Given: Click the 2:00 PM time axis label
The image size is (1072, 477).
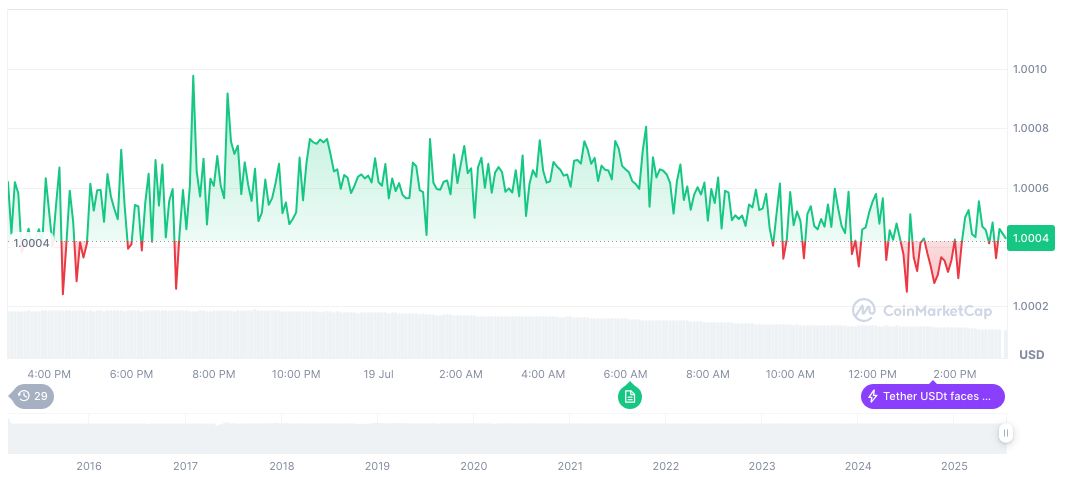Looking at the screenshot, I should (x=953, y=374).
